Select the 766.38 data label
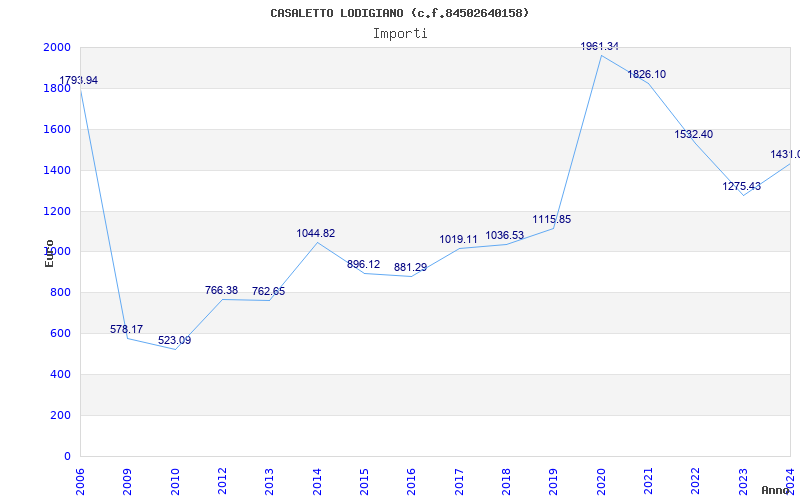 click(221, 291)
